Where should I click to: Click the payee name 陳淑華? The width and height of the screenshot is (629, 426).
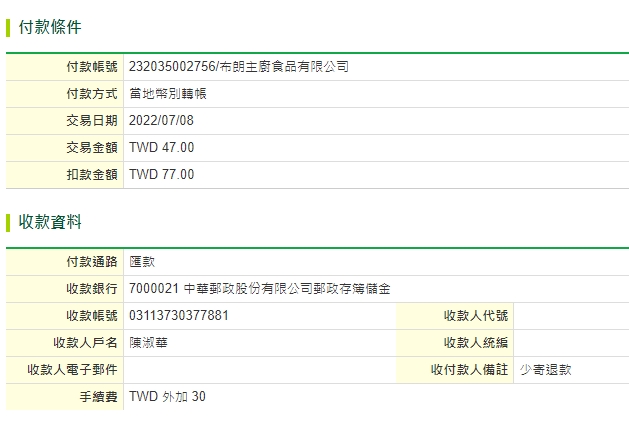point(148,343)
